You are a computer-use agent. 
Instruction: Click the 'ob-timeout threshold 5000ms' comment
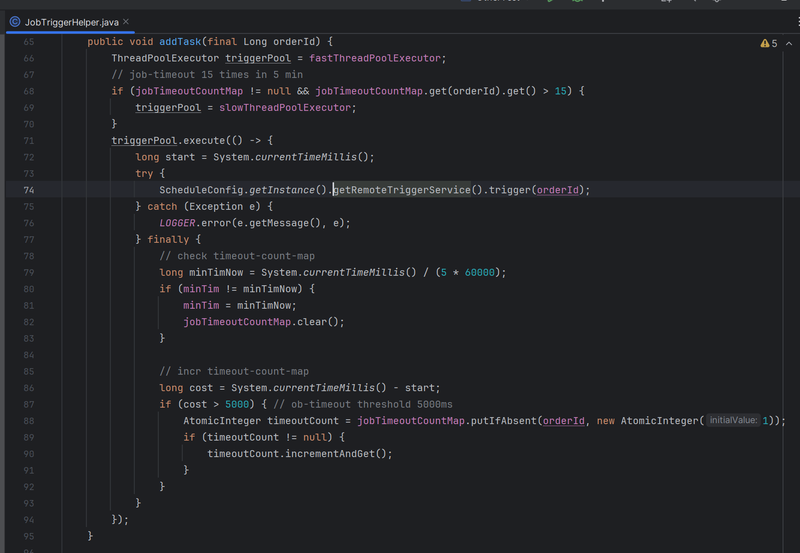[x=363, y=405]
